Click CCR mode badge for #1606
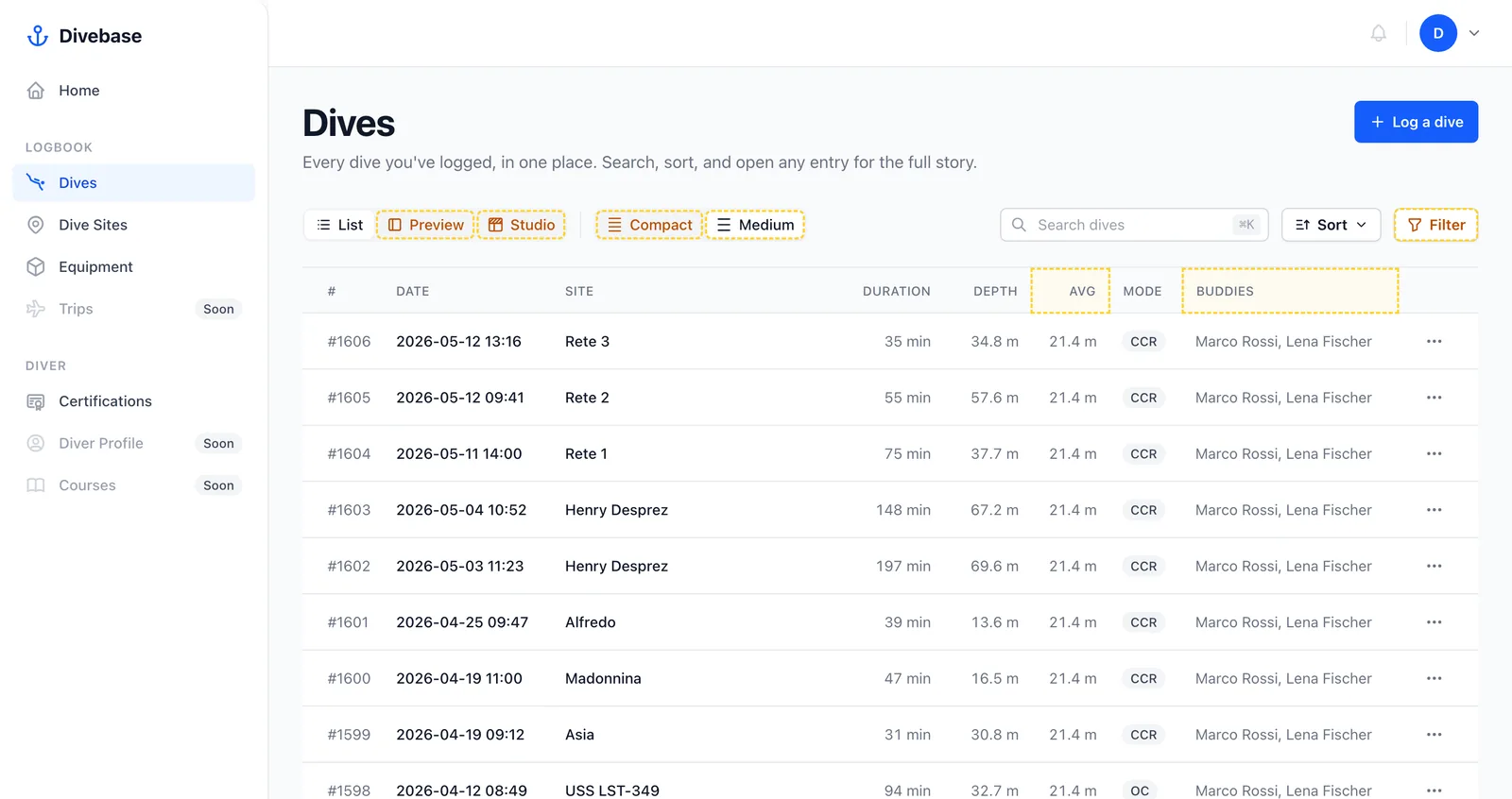 click(1143, 342)
